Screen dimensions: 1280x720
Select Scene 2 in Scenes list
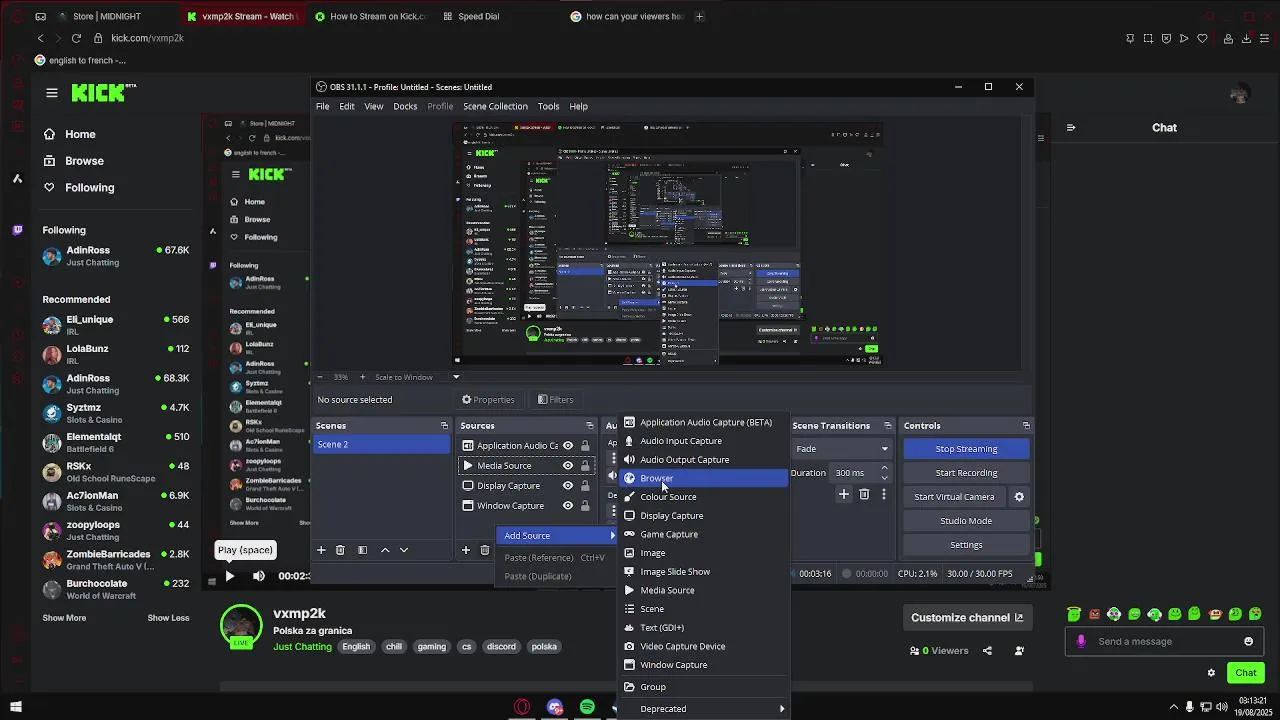pyautogui.click(x=381, y=445)
